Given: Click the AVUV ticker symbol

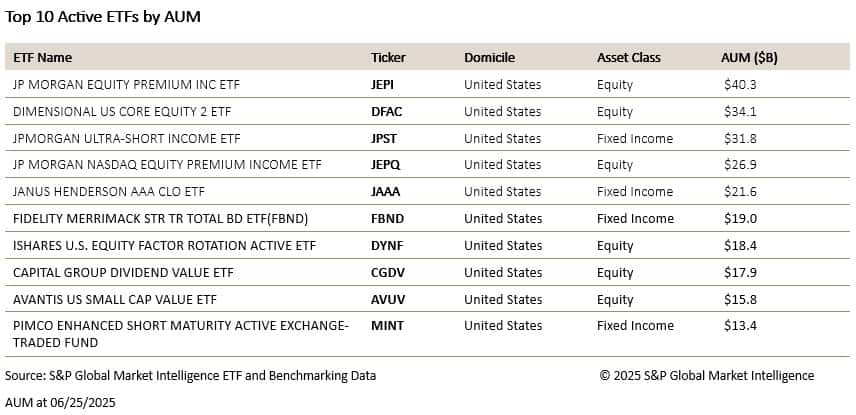Looking at the screenshot, I should 387,299.
